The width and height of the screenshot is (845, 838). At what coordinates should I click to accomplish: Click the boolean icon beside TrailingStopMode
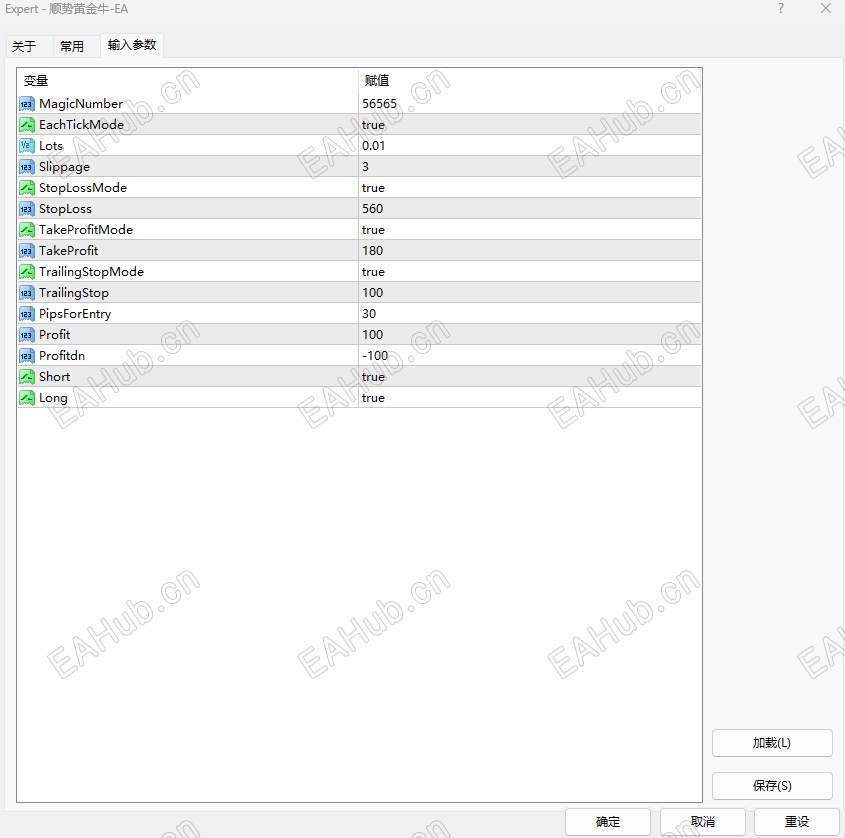27,272
